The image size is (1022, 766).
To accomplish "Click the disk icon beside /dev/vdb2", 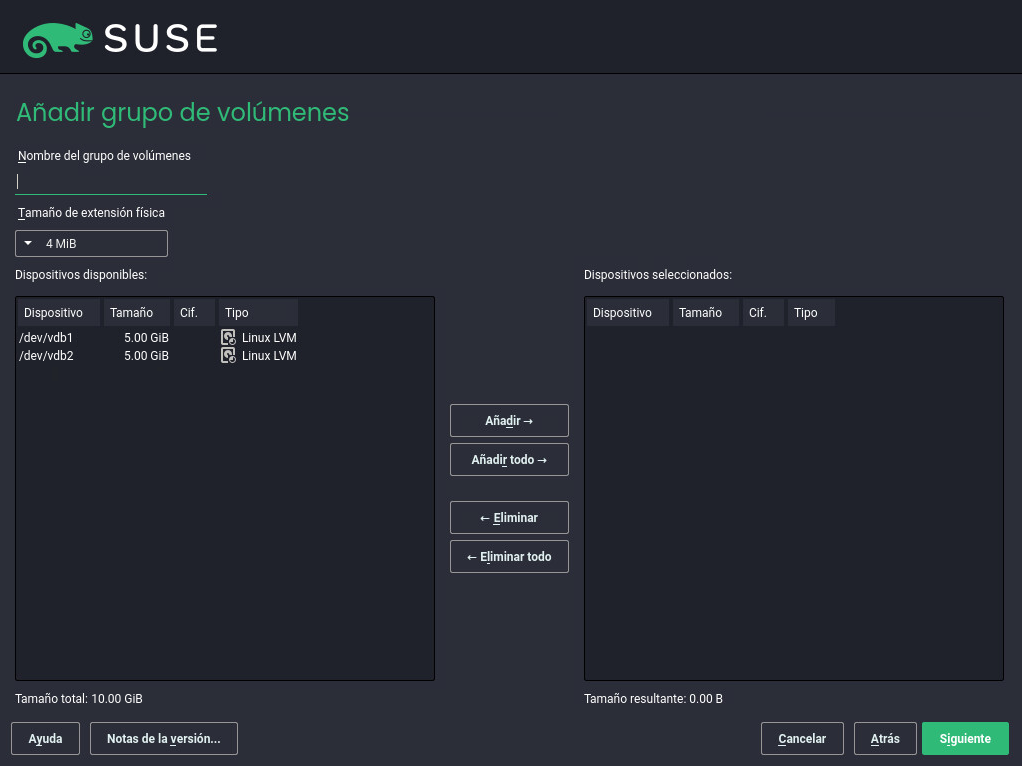I will tap(229, 356).
